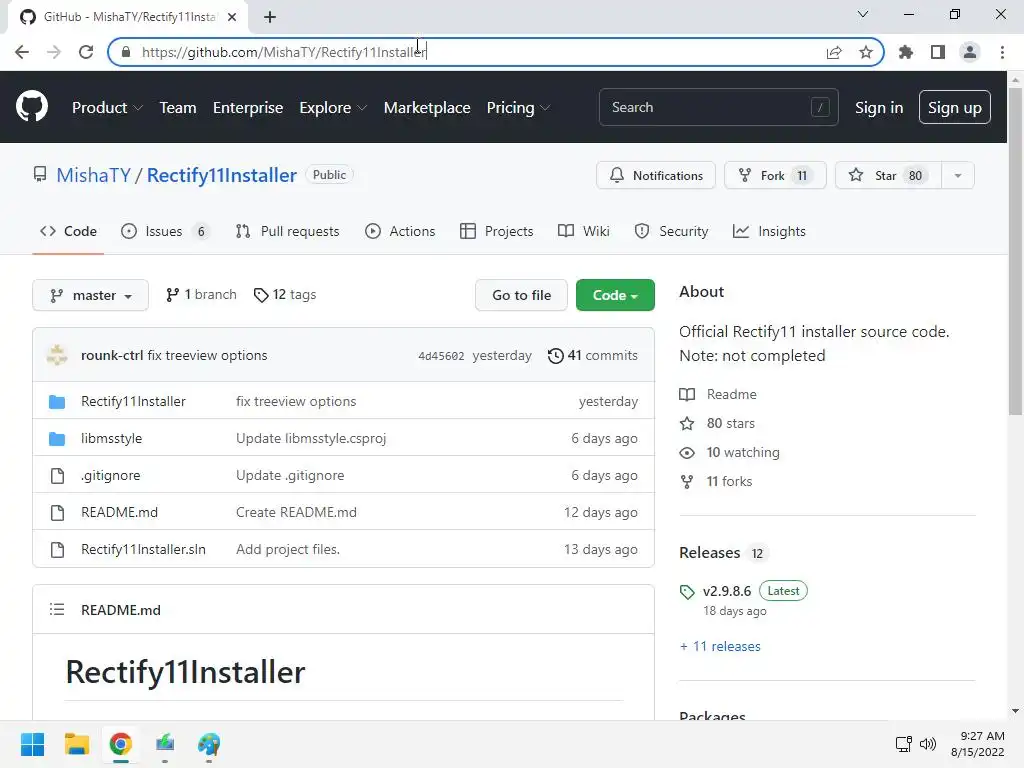The width and height of the screenshot is (1024, 768).
Task: Open the Chrome three-dot menu
Action: 1002,52
